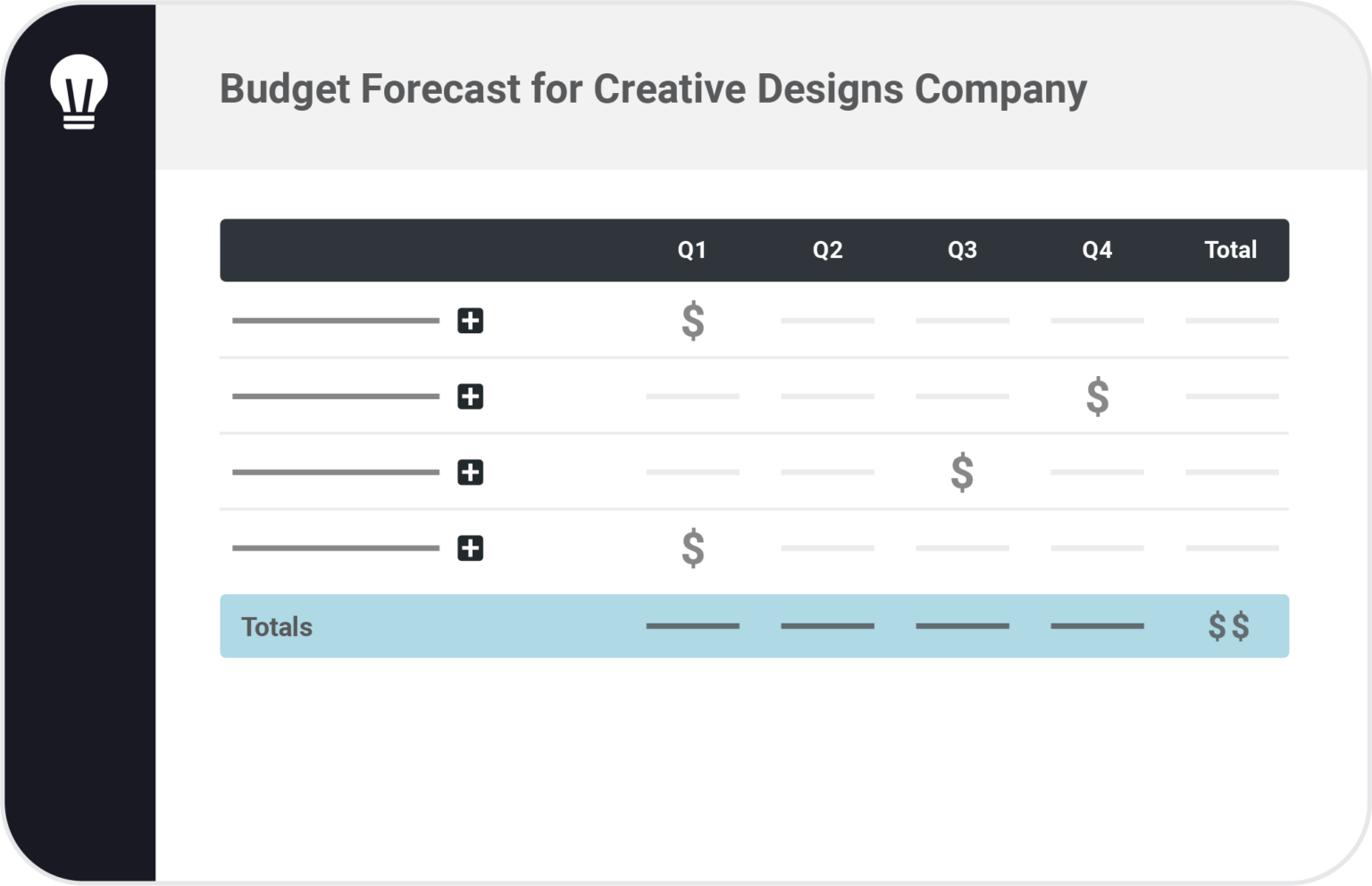1372x886 pixels.
Task: Select the first row label line
Action: click(336, 321)
